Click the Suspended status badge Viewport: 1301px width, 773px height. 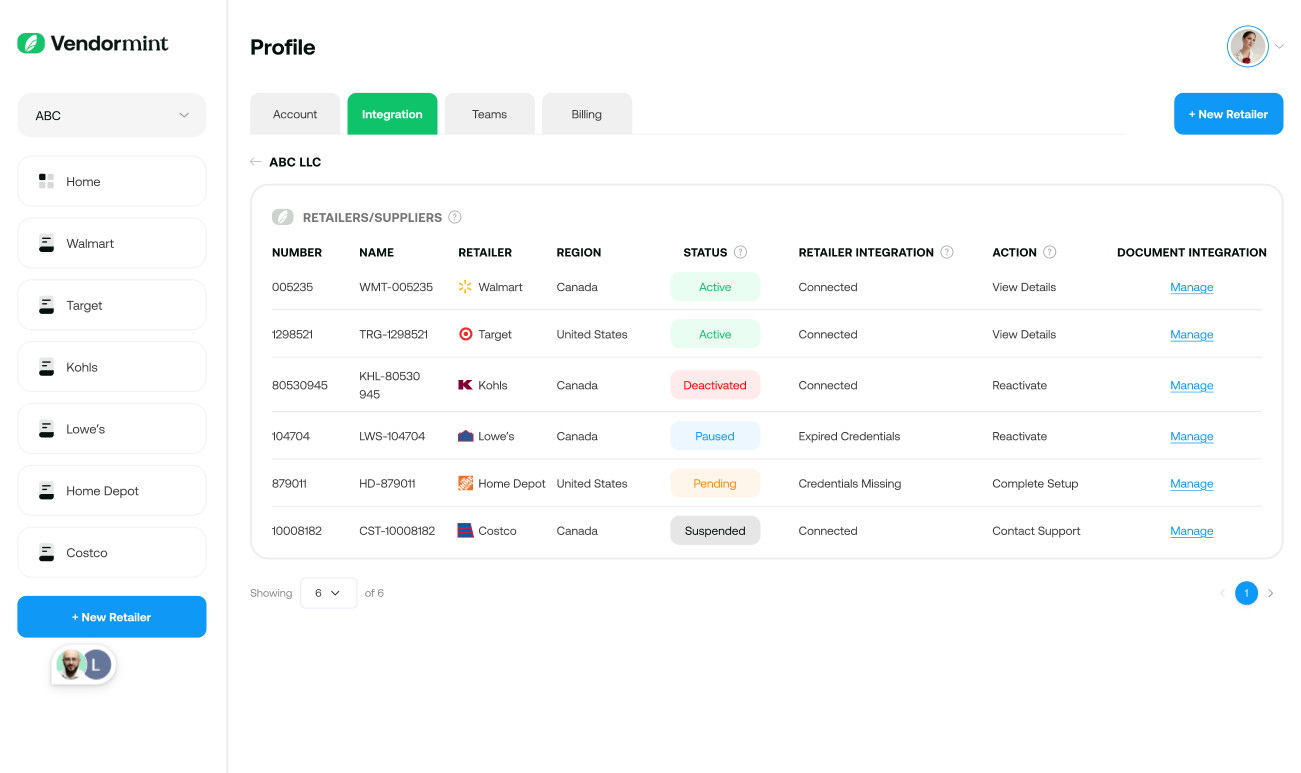(715, 531)
